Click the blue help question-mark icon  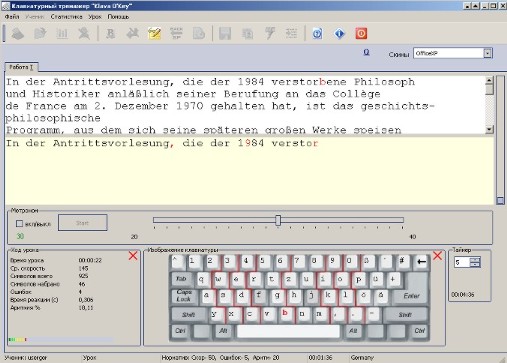[x=317, y=33]
